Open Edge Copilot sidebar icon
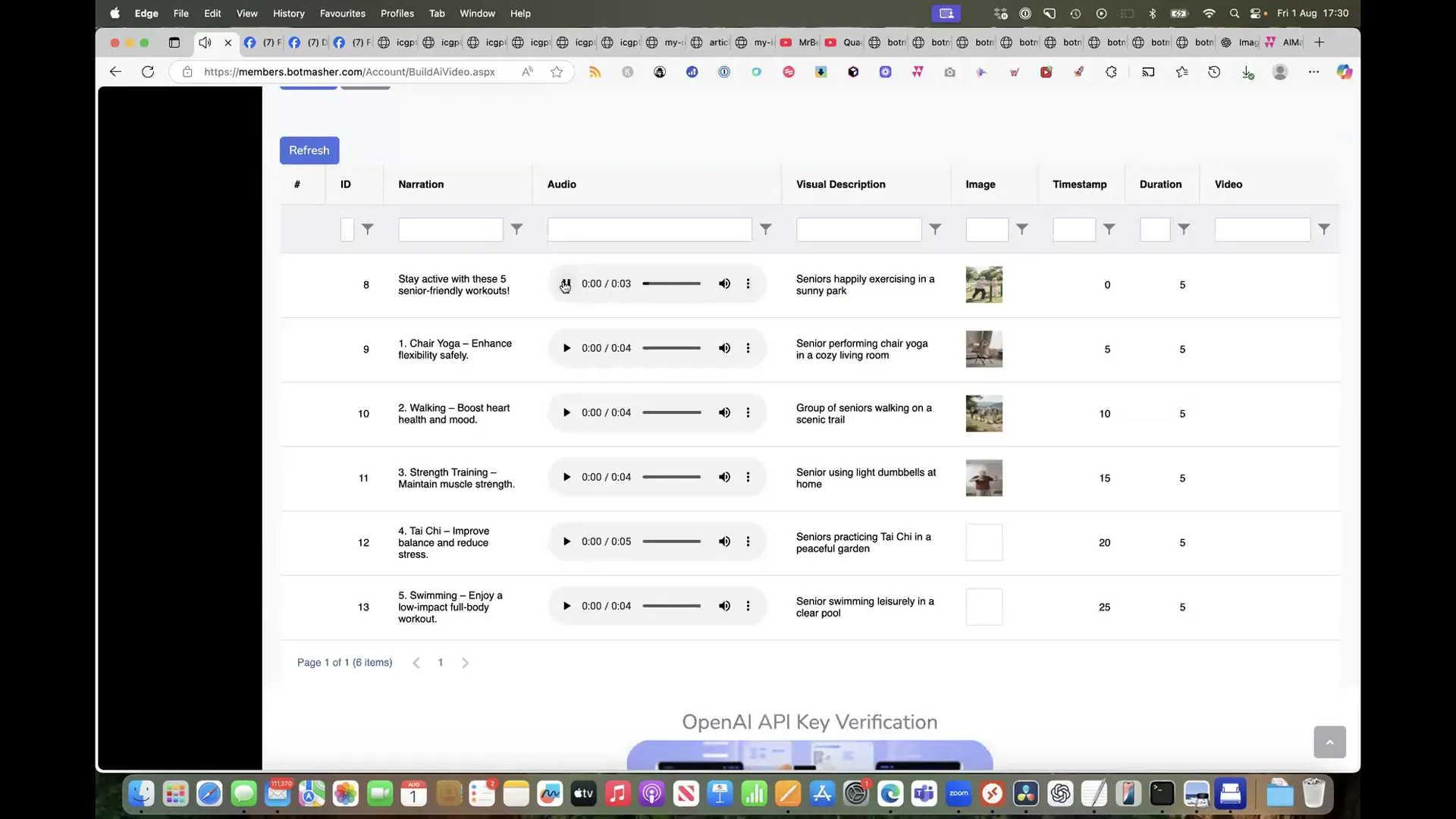The height and width of the screenshot is (819, 1456). tap(1345, 71)
